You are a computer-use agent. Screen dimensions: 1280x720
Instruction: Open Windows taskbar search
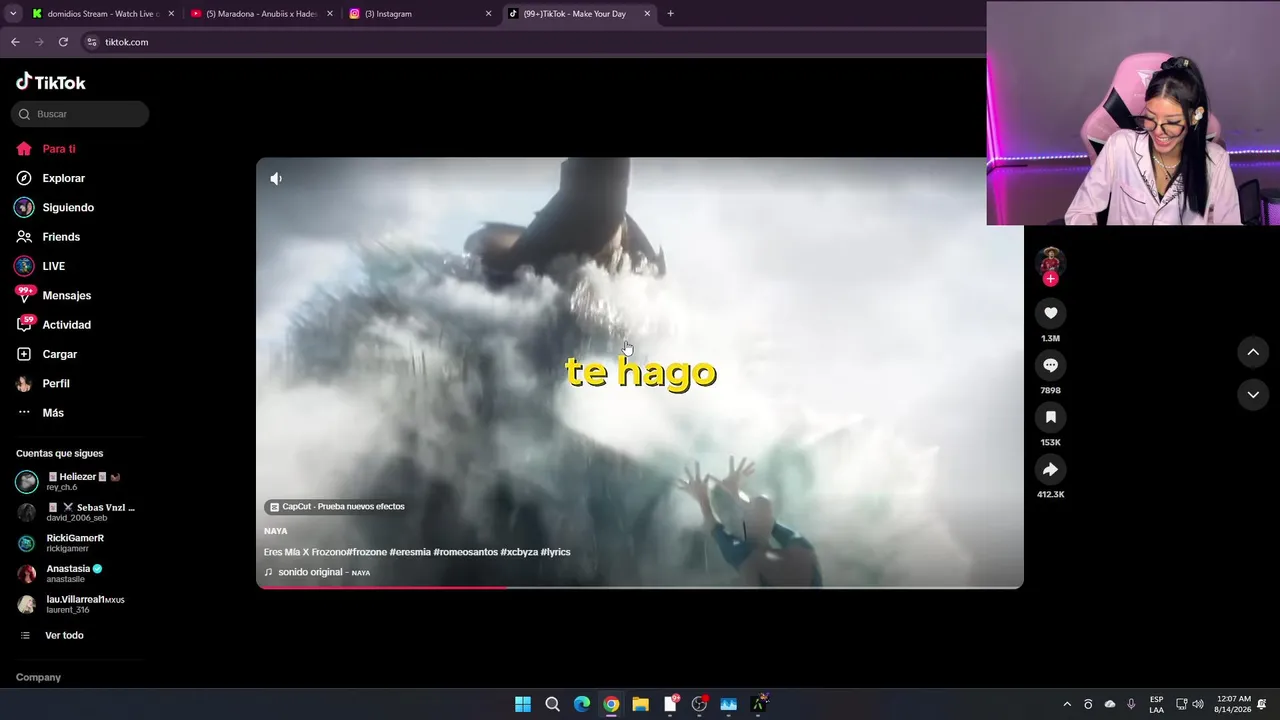point(552,704)
